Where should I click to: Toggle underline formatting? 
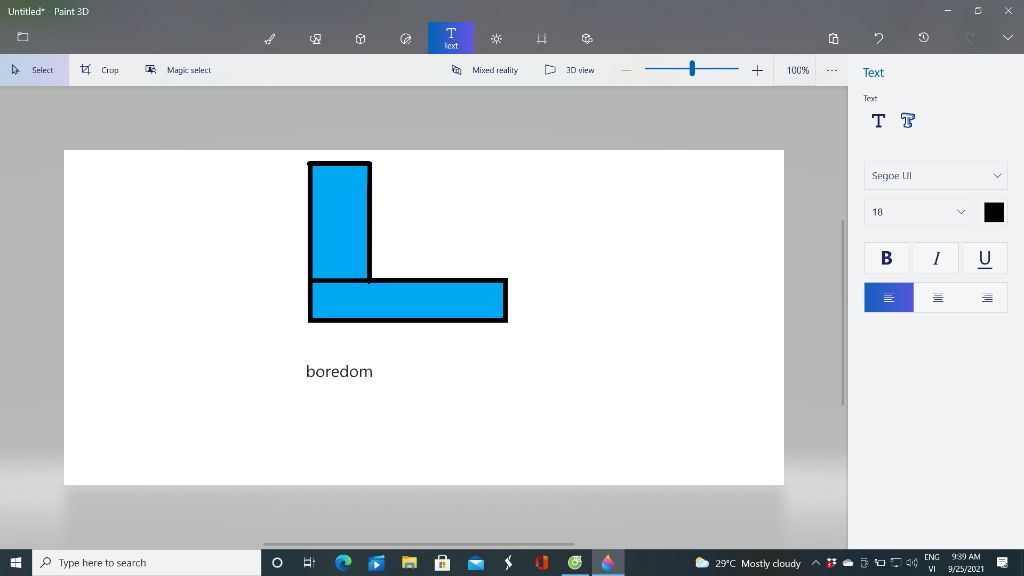pos(984,258)
